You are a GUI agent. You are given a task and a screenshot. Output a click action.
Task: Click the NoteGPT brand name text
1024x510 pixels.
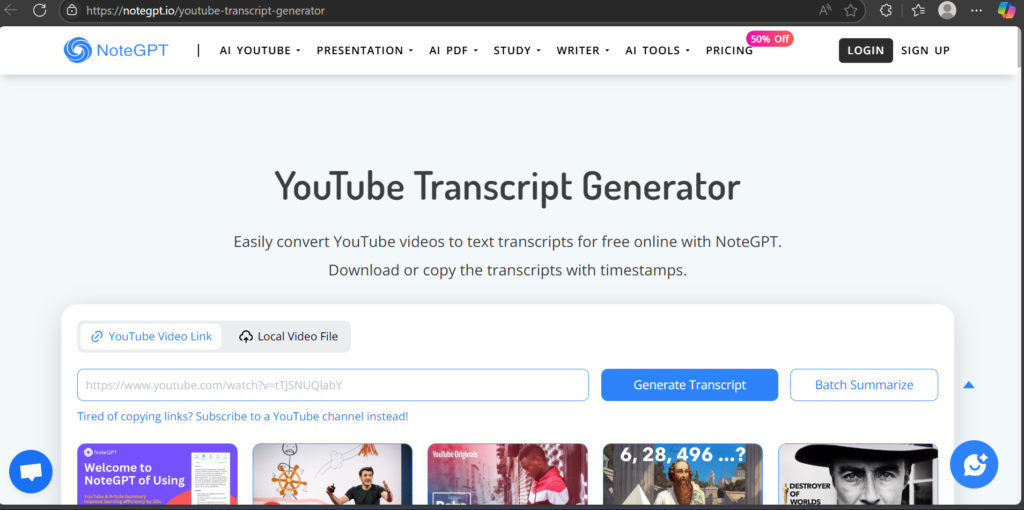[132, 50]
